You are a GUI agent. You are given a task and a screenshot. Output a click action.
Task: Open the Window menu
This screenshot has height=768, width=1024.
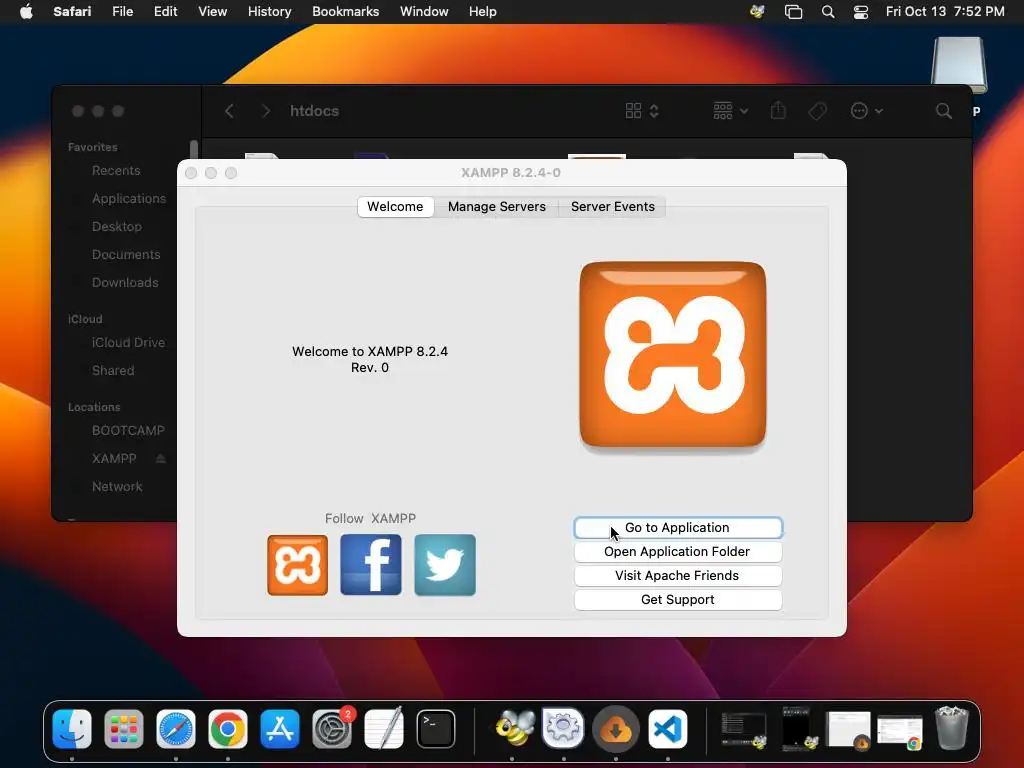[x=424, y=12]
